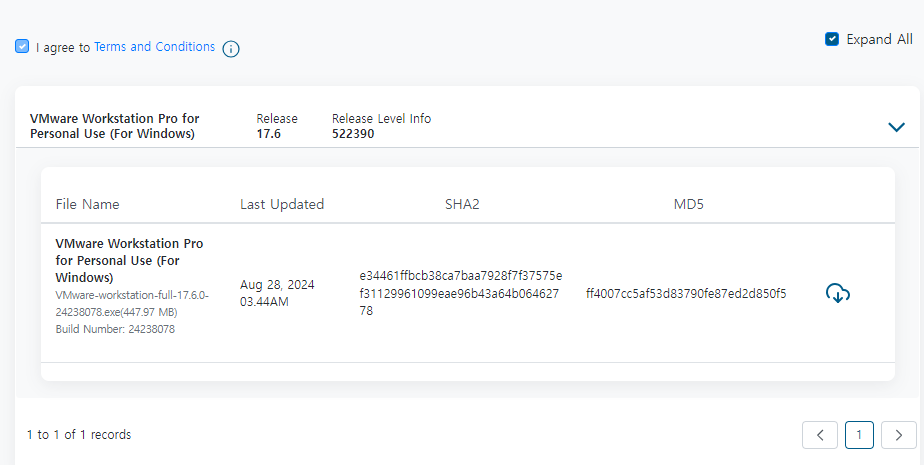Click the MD5 hash ff4007cc5af53d83790fe87ed2d850f5

tap(686, 293)
